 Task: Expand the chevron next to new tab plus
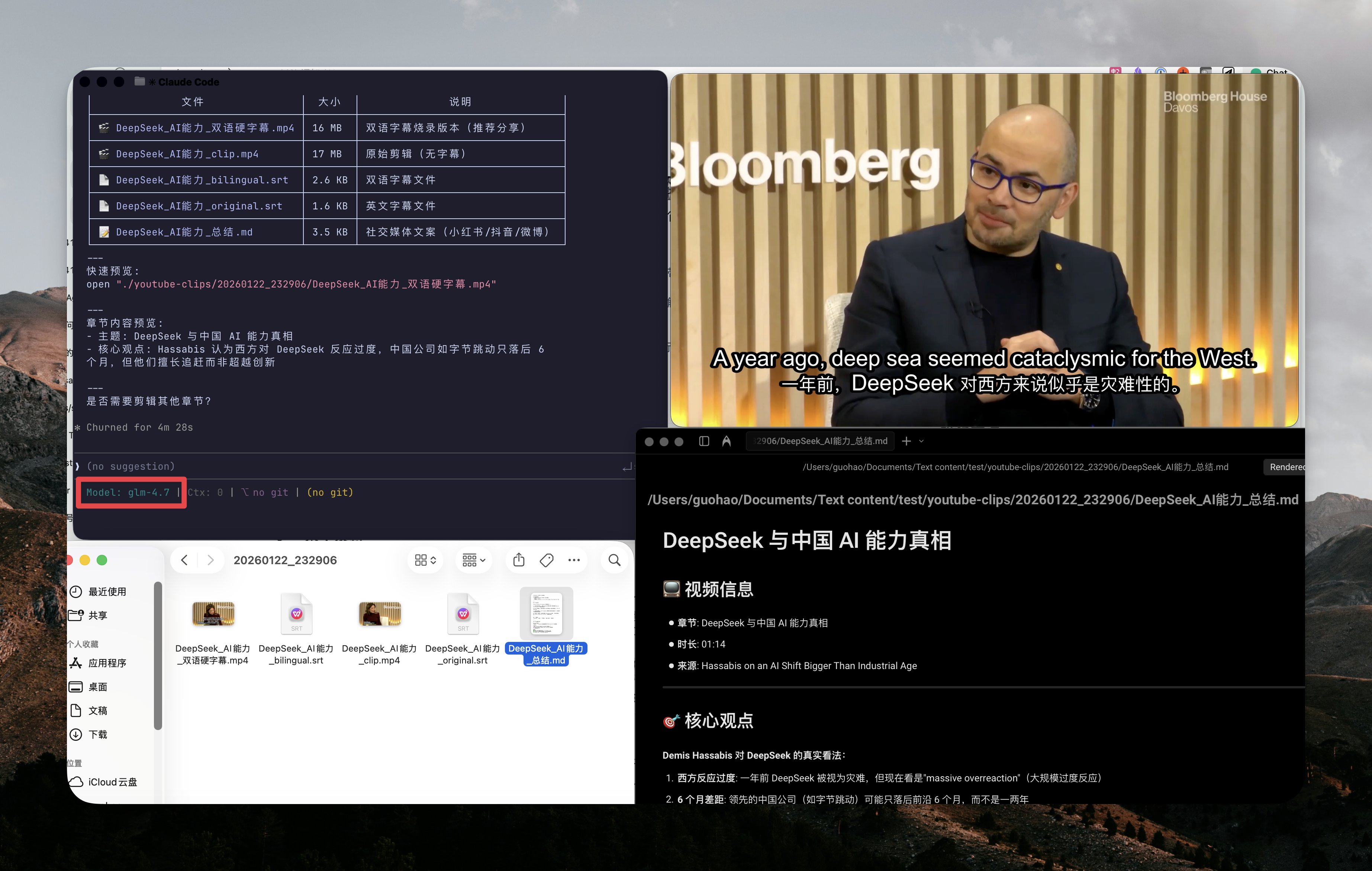click(921, 441)
